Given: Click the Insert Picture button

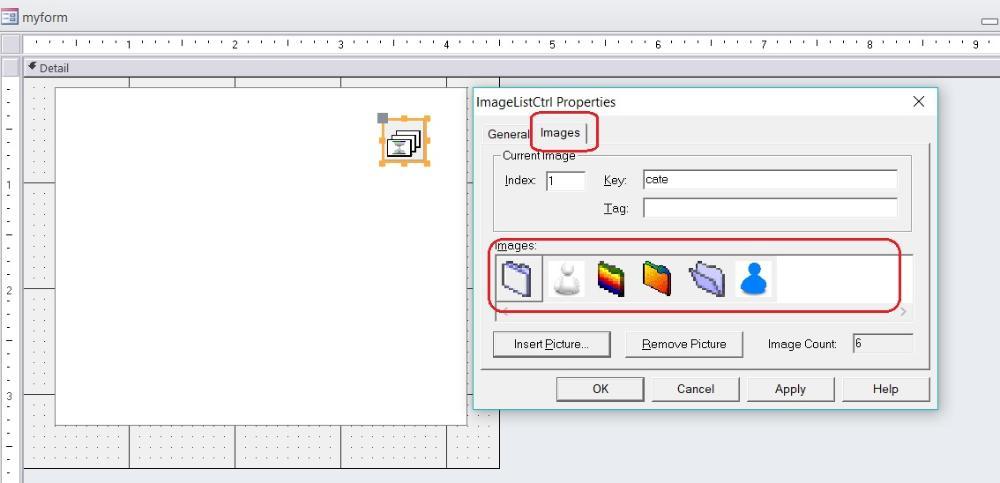Looking at the screenshot, I should tap(552, 345).
